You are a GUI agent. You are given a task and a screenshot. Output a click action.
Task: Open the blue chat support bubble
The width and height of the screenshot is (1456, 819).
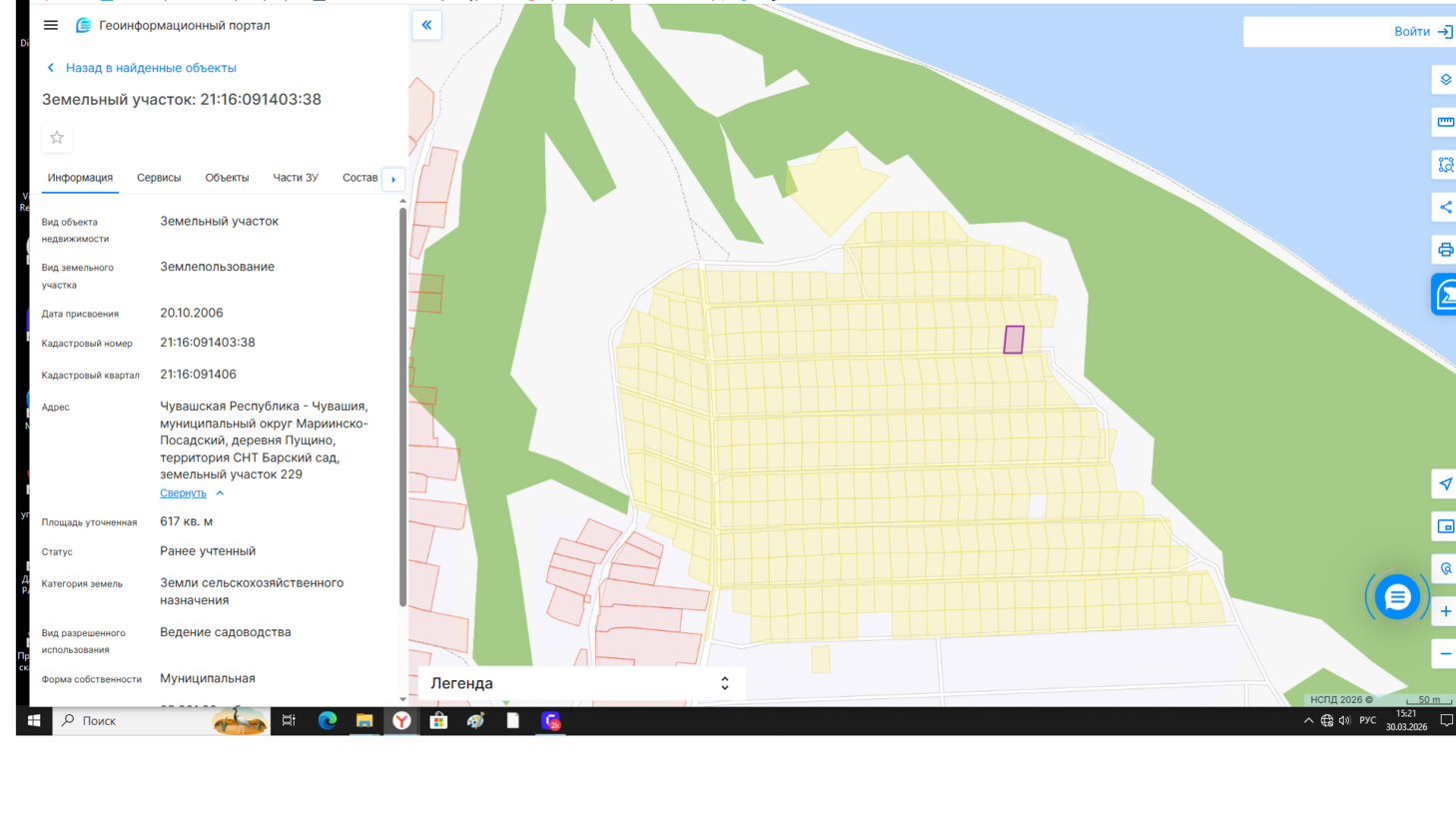coord(1396,597)
